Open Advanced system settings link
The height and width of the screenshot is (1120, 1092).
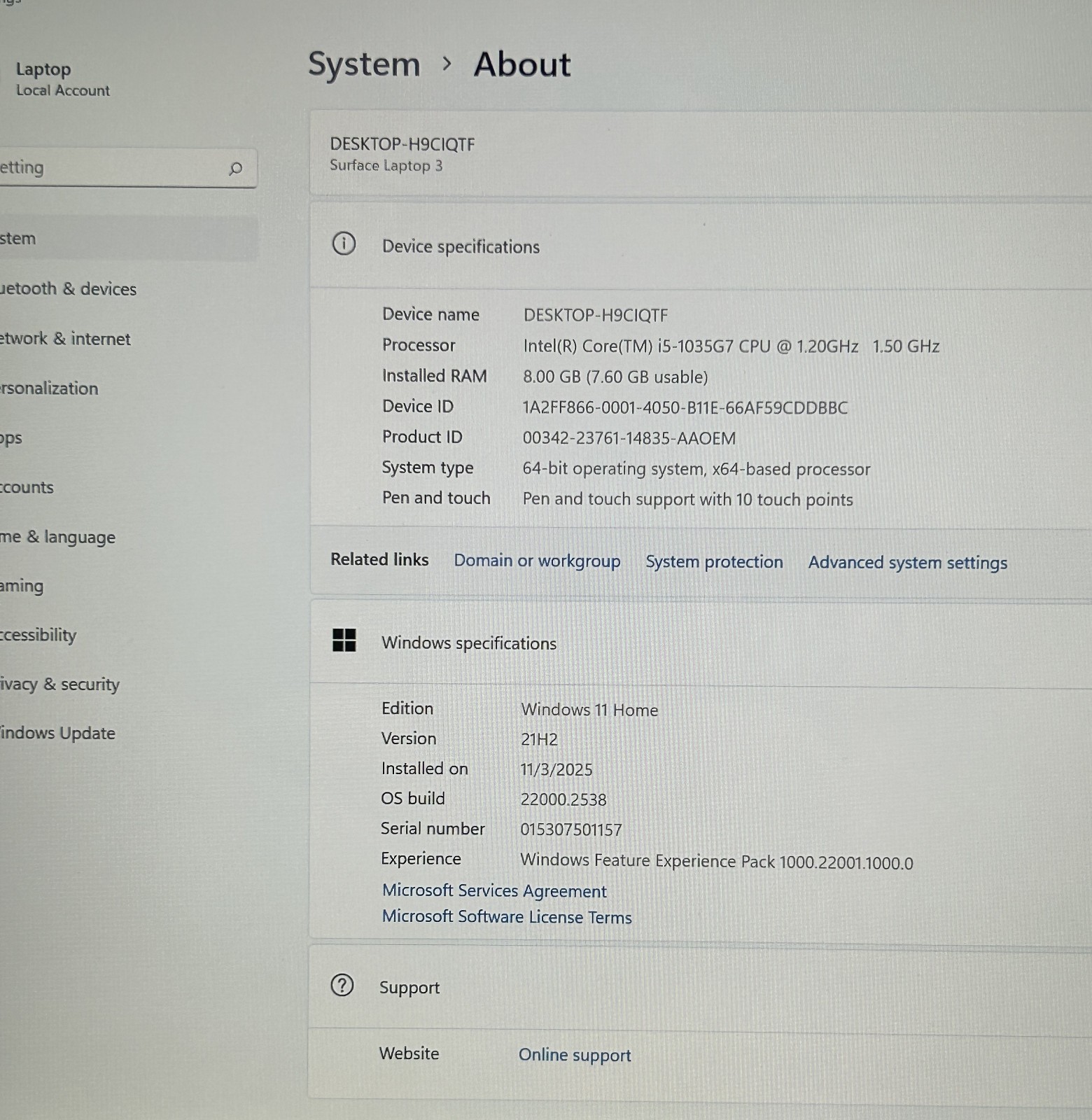pyautogui.click(x=908, y=563)
